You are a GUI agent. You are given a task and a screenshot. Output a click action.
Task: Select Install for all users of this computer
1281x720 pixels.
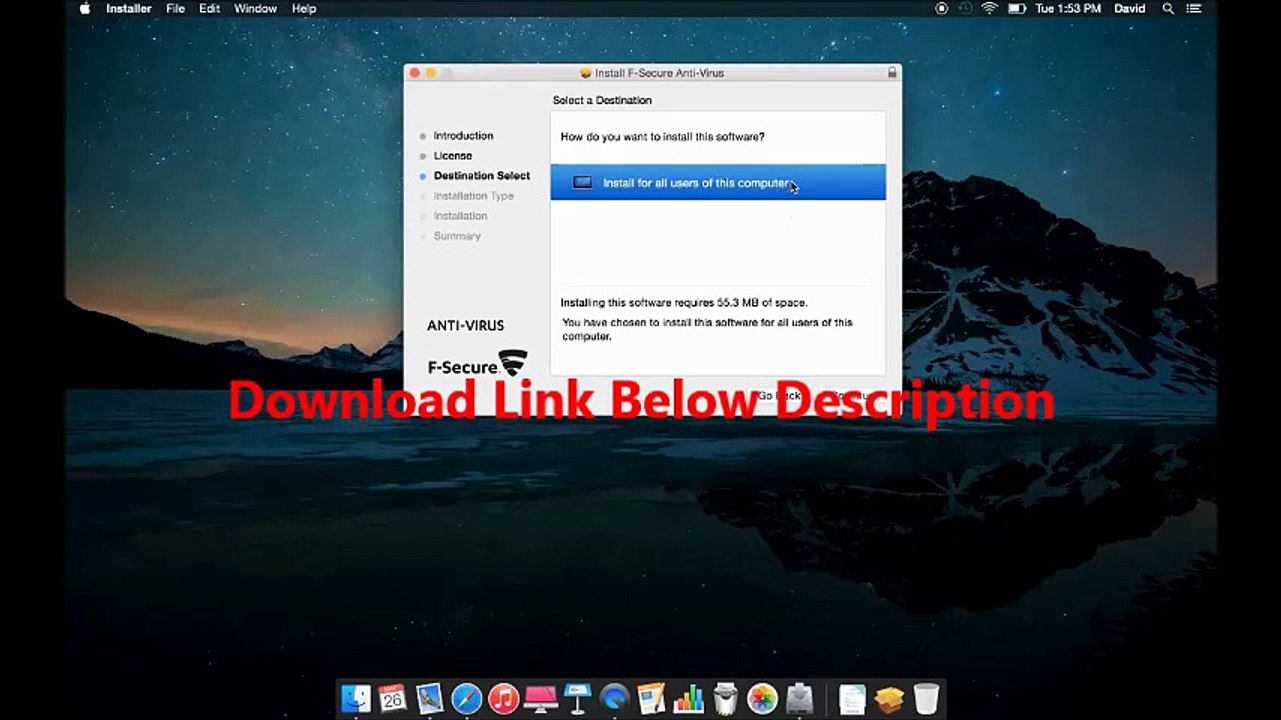click(x=718, y=183)
